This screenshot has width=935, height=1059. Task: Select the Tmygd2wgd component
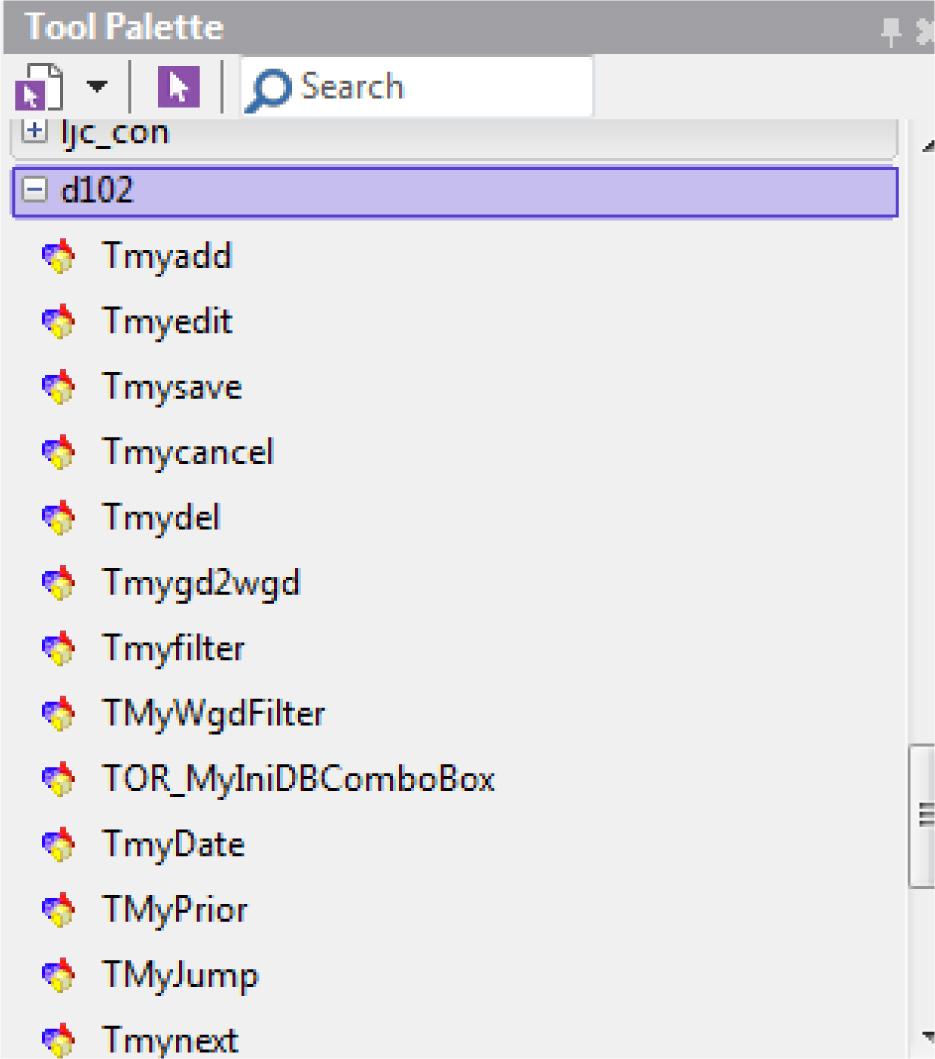pyautogui.click(x=200, y=583)
